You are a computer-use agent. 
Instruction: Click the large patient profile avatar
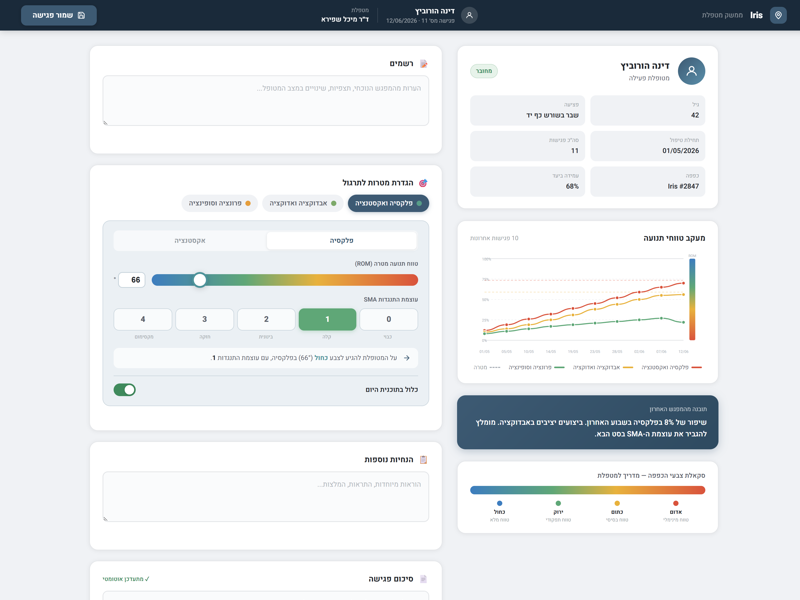[691, 71]
